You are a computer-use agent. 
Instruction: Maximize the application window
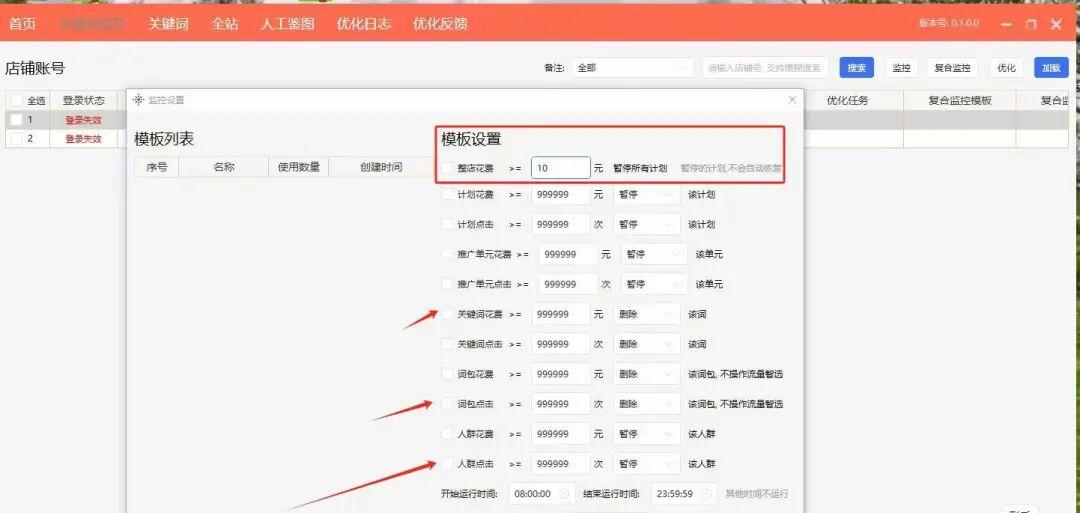1031,24
